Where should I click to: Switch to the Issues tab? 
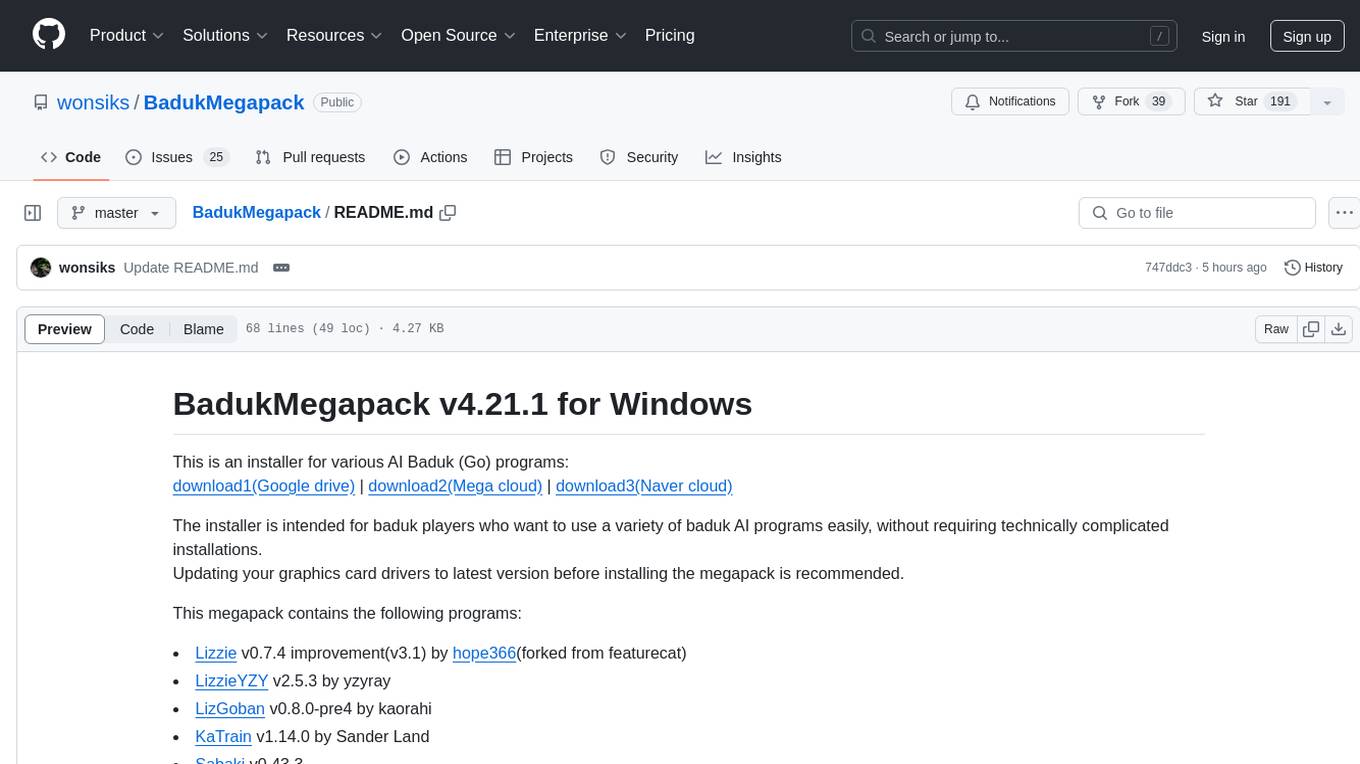click(x=177, y=157)
